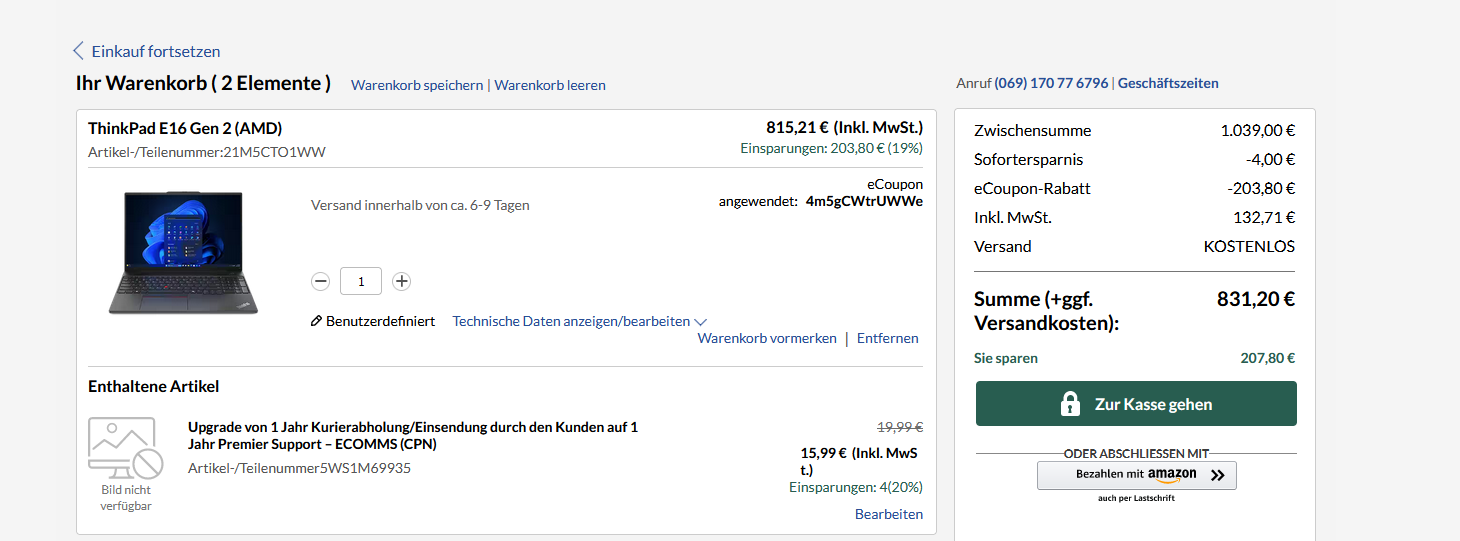This screenshot has height=541, width=1460.
Task: Open Geschäftszeiten link
Action: pos(1168,83)
